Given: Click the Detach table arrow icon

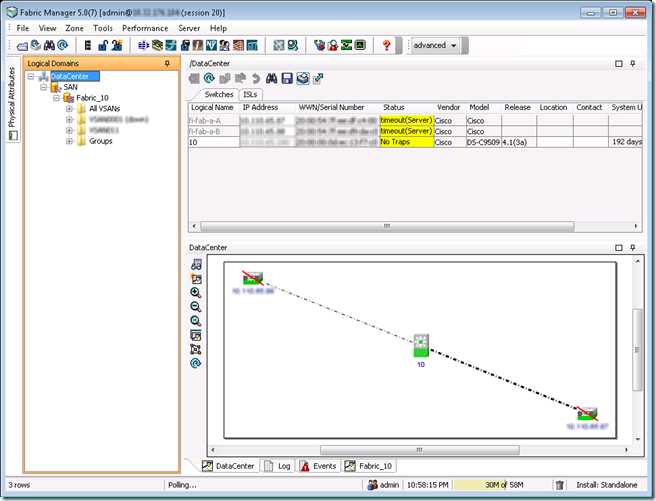Looking at the screenshot, I should 318,78.
